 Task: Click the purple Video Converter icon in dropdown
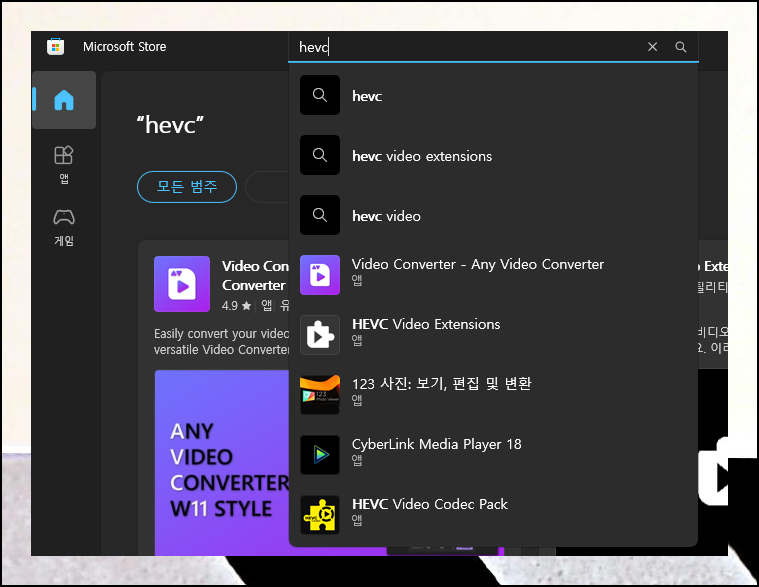(319, 275)
